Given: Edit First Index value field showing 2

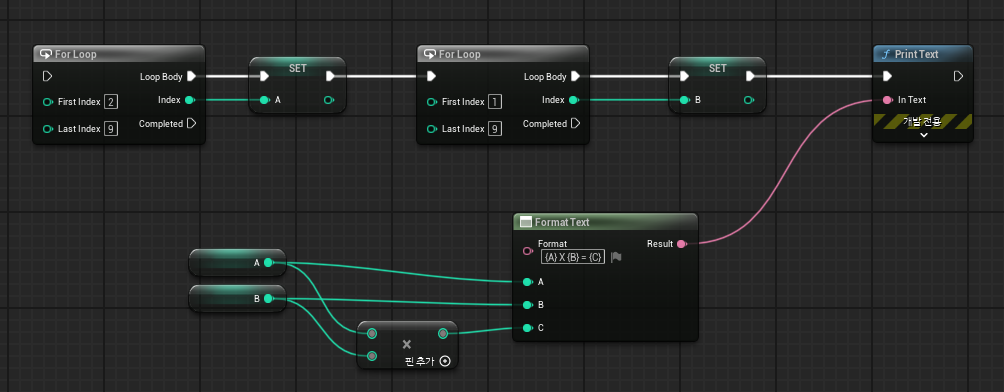Looking at the screenshot, I should [111, 102].
